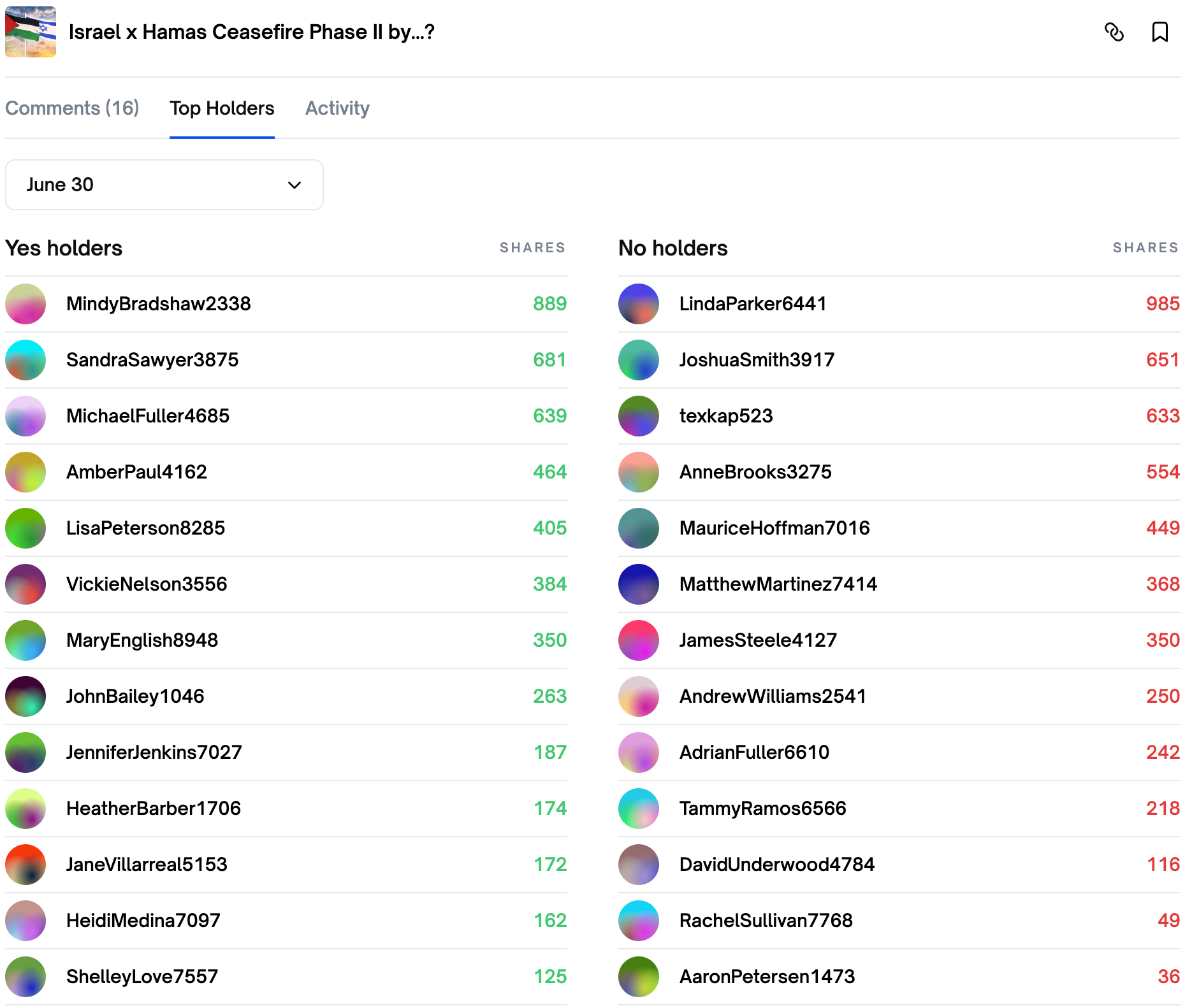Click the HeatherBarber1706 username
The image size is (1192, 1008).
click(154, 809)
